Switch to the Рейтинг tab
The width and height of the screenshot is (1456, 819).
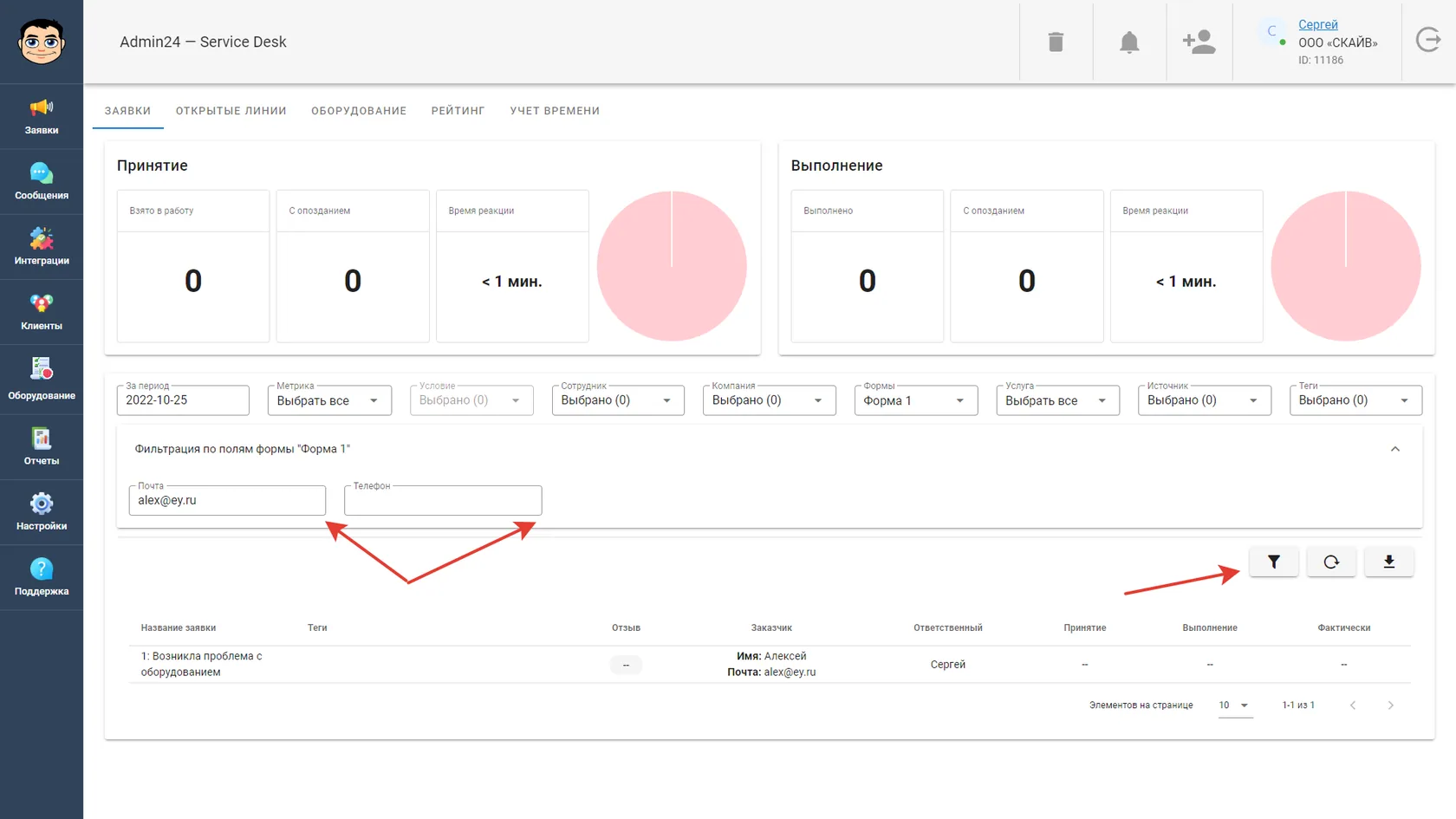click(458, 111)
